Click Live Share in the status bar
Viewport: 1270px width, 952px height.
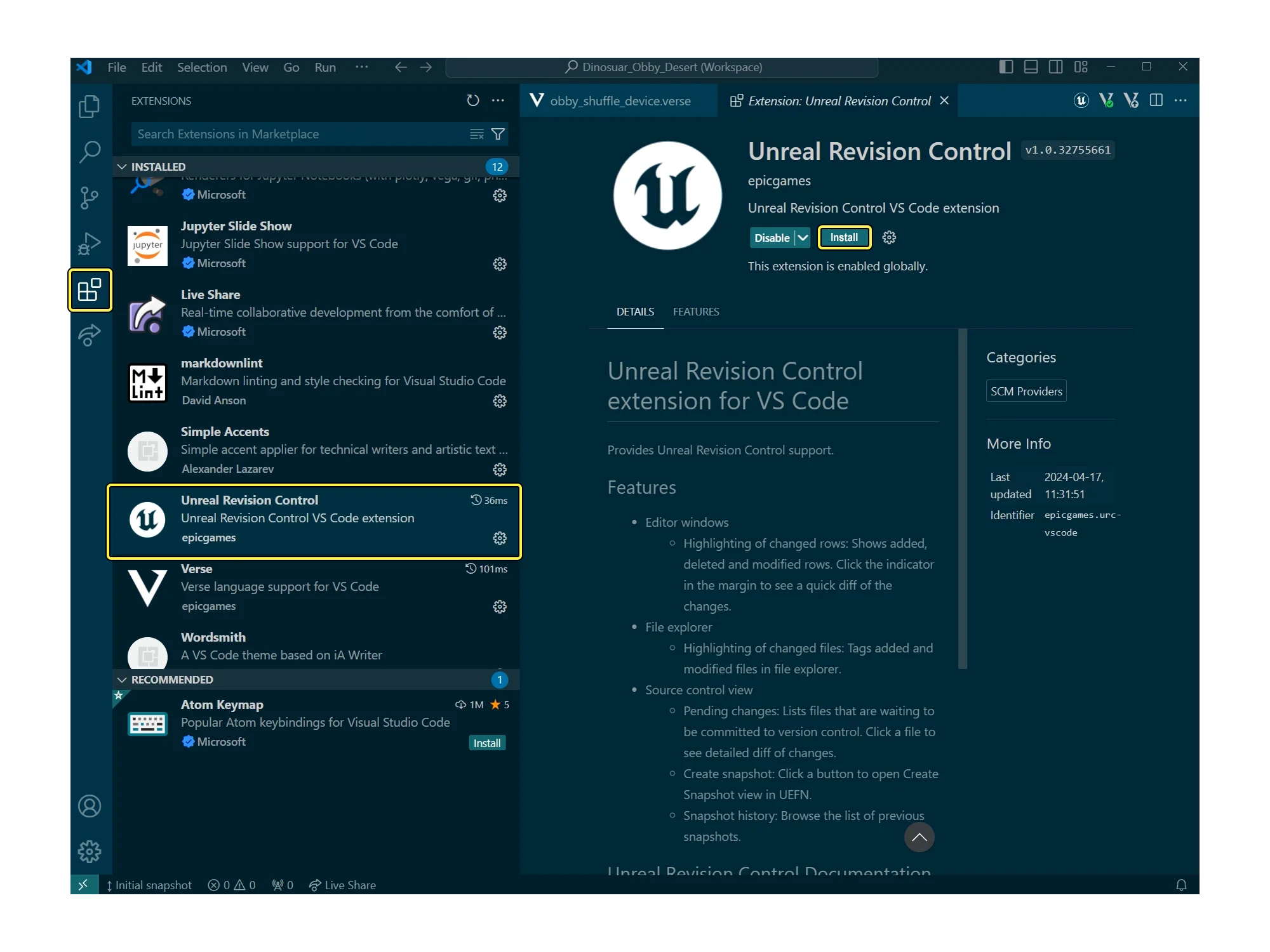[342, 885]
